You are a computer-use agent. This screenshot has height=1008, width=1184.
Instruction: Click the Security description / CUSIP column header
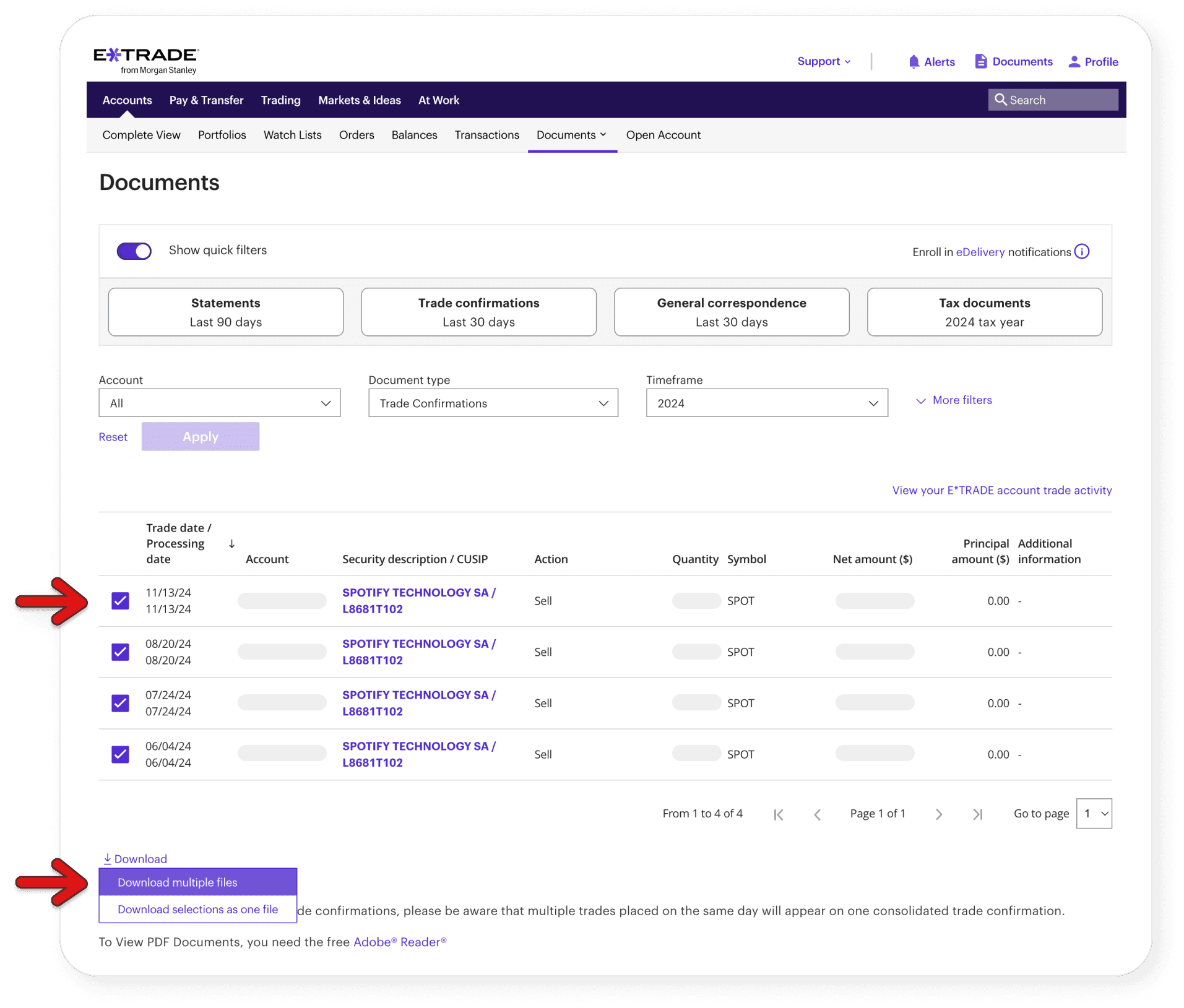[415, 559]
